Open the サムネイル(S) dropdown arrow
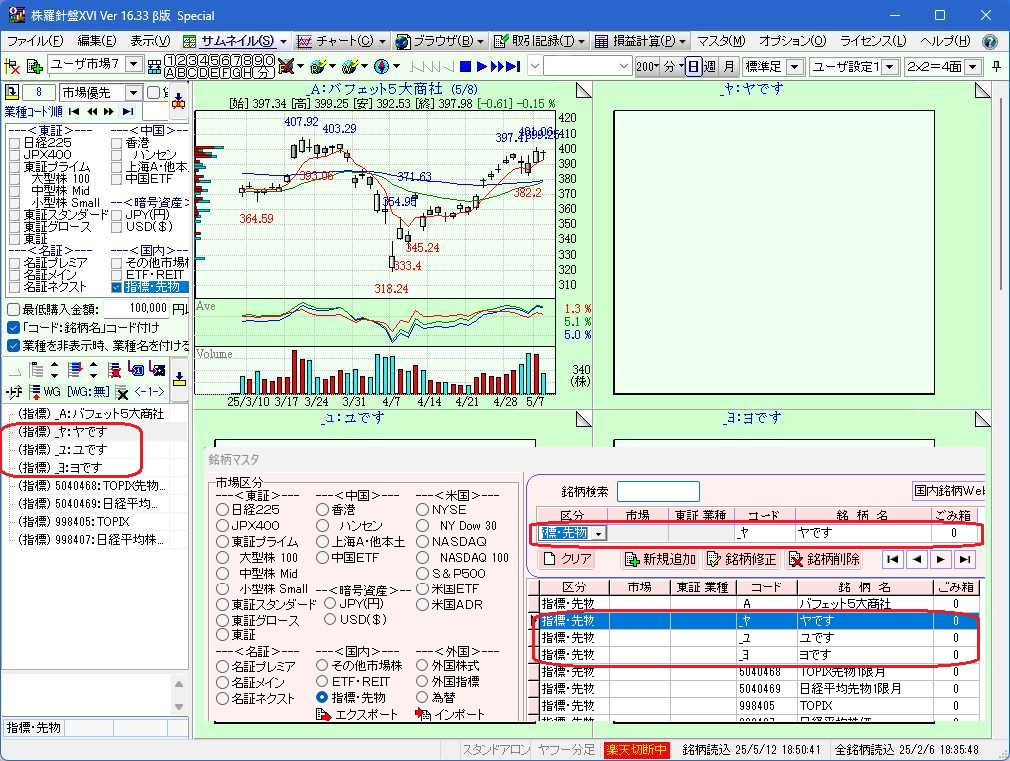 point(283,41)
